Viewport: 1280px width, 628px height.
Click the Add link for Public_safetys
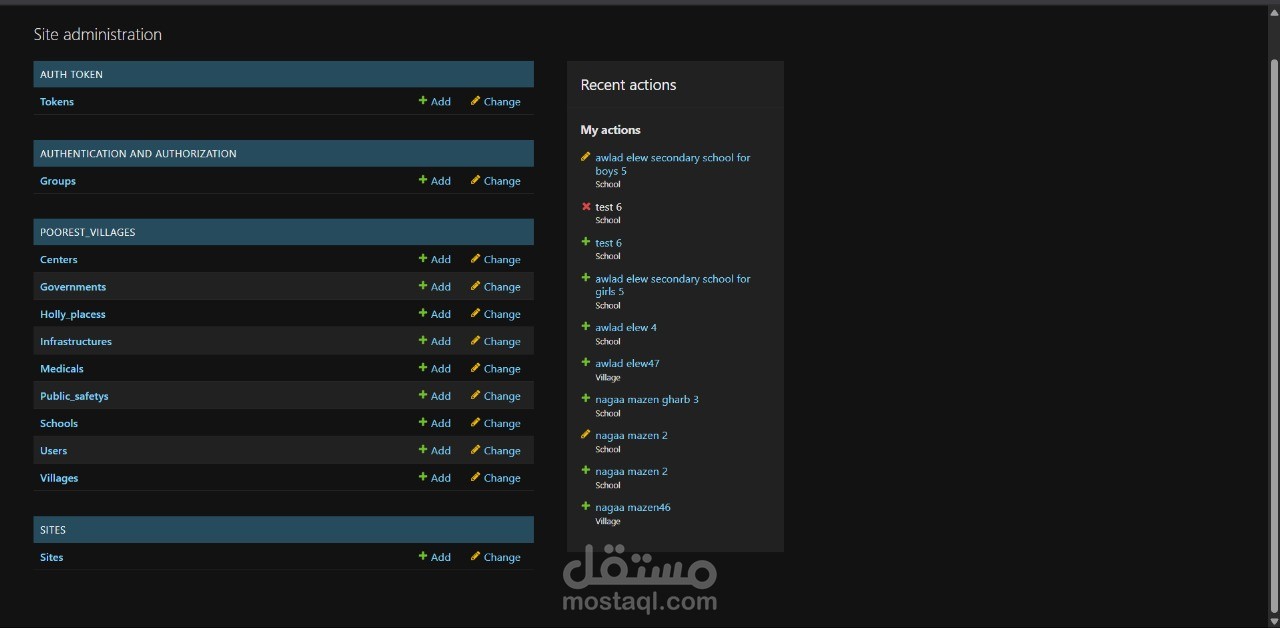440,396
